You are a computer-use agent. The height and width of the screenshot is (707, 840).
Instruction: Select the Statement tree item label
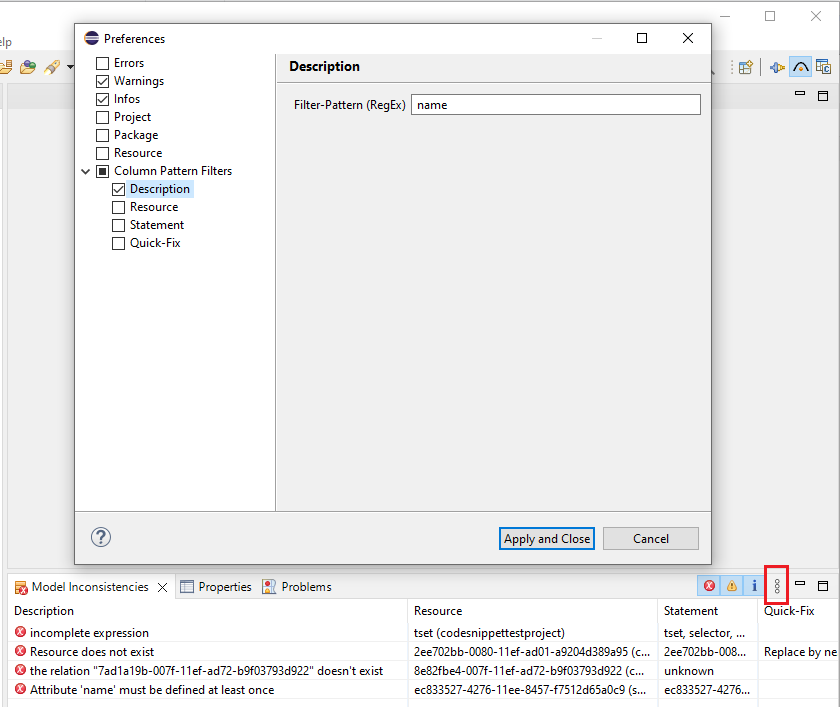pyautogui.click(x=157, y=225)
